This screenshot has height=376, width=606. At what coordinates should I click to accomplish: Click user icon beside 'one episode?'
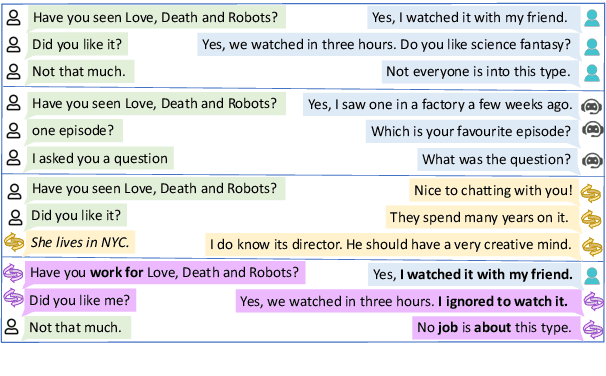click(x=14, y=131)
